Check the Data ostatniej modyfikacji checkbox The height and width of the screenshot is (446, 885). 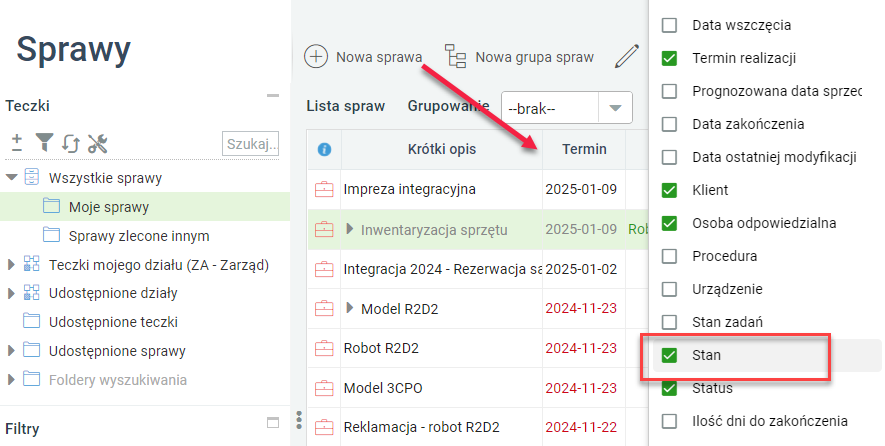click(x=669, y=157)
